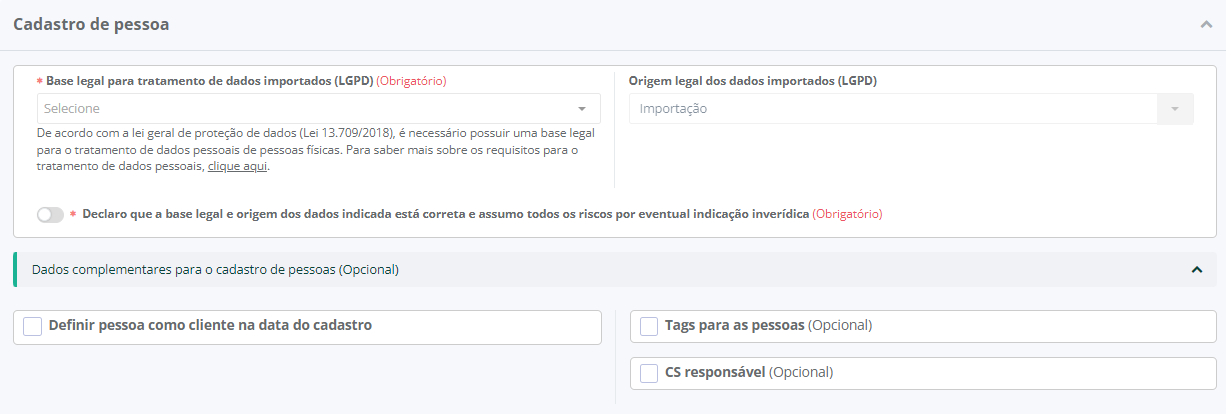Viewport: 1226px width, 414px height.
Task: Tick the CS responsável checkbox
Action: [x=649, y=373]
